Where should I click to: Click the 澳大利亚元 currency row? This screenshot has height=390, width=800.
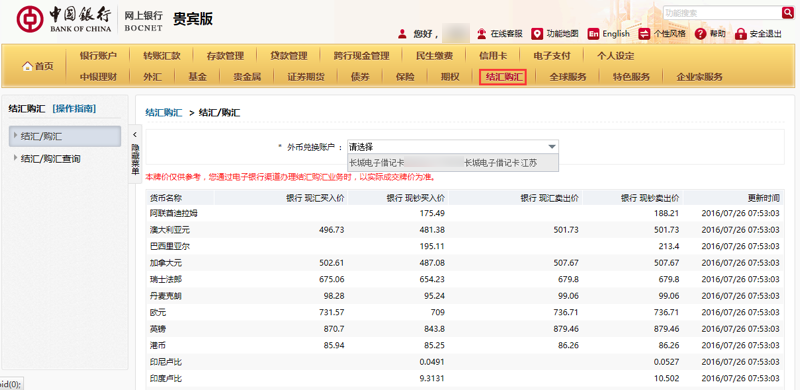point(465,230)
